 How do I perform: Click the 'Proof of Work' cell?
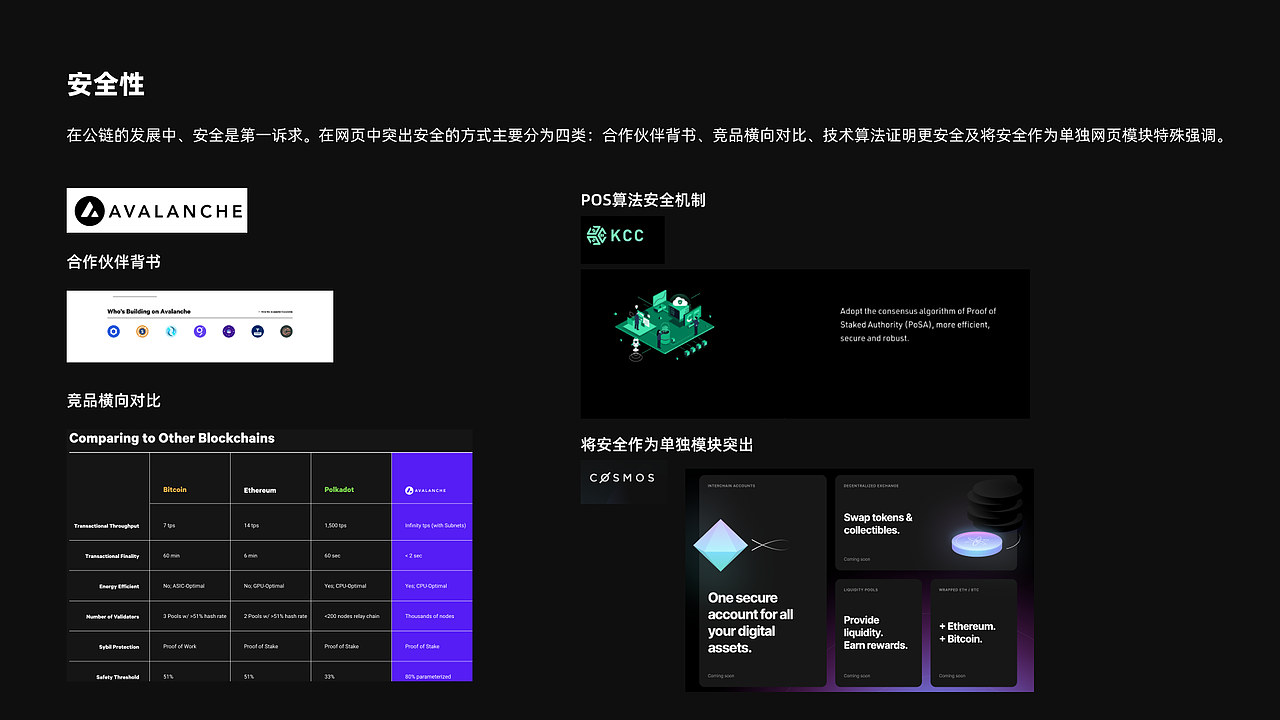180,646
